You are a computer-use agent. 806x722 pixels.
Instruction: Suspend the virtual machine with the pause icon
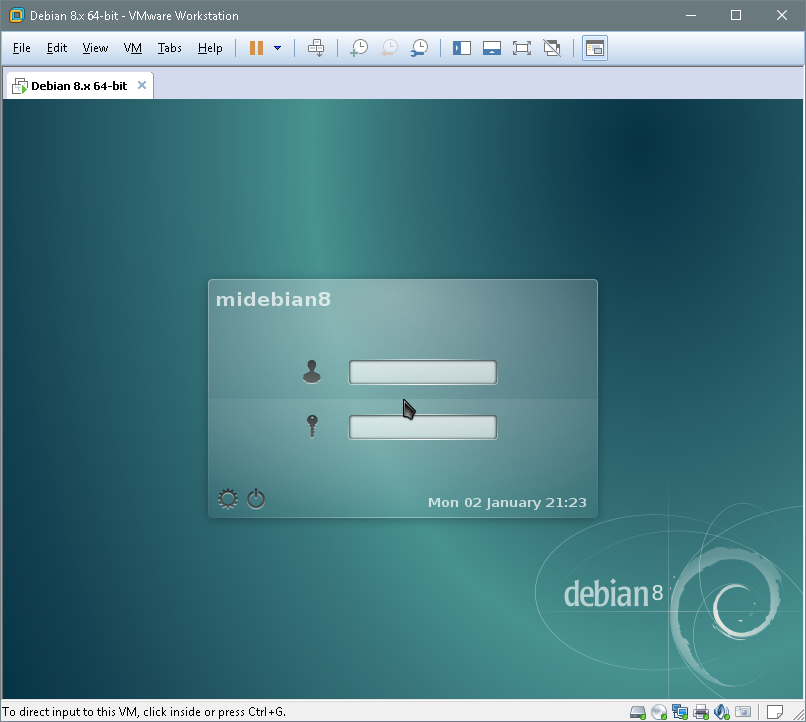(257, 47)
